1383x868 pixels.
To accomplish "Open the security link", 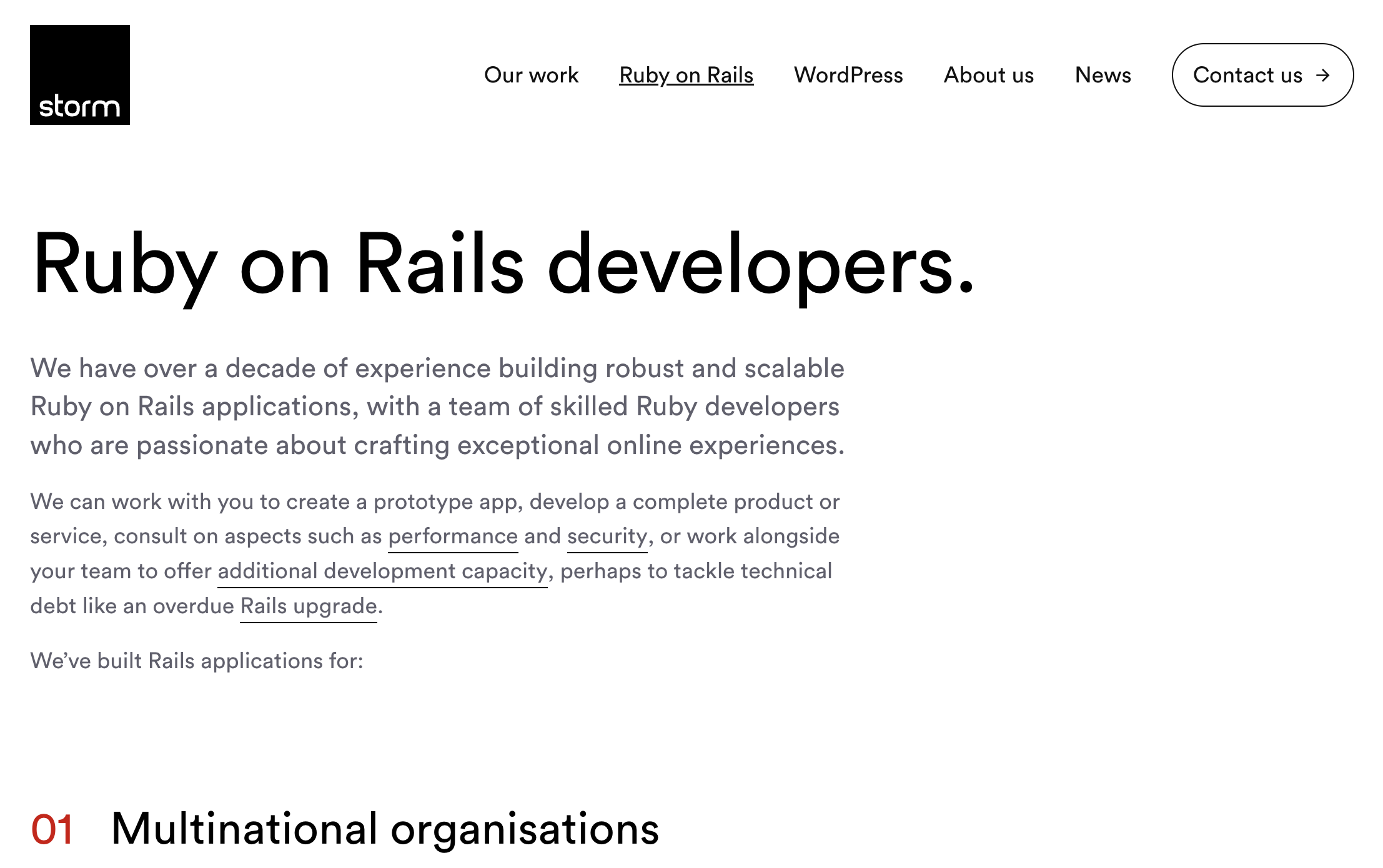I will pos(607,536).
